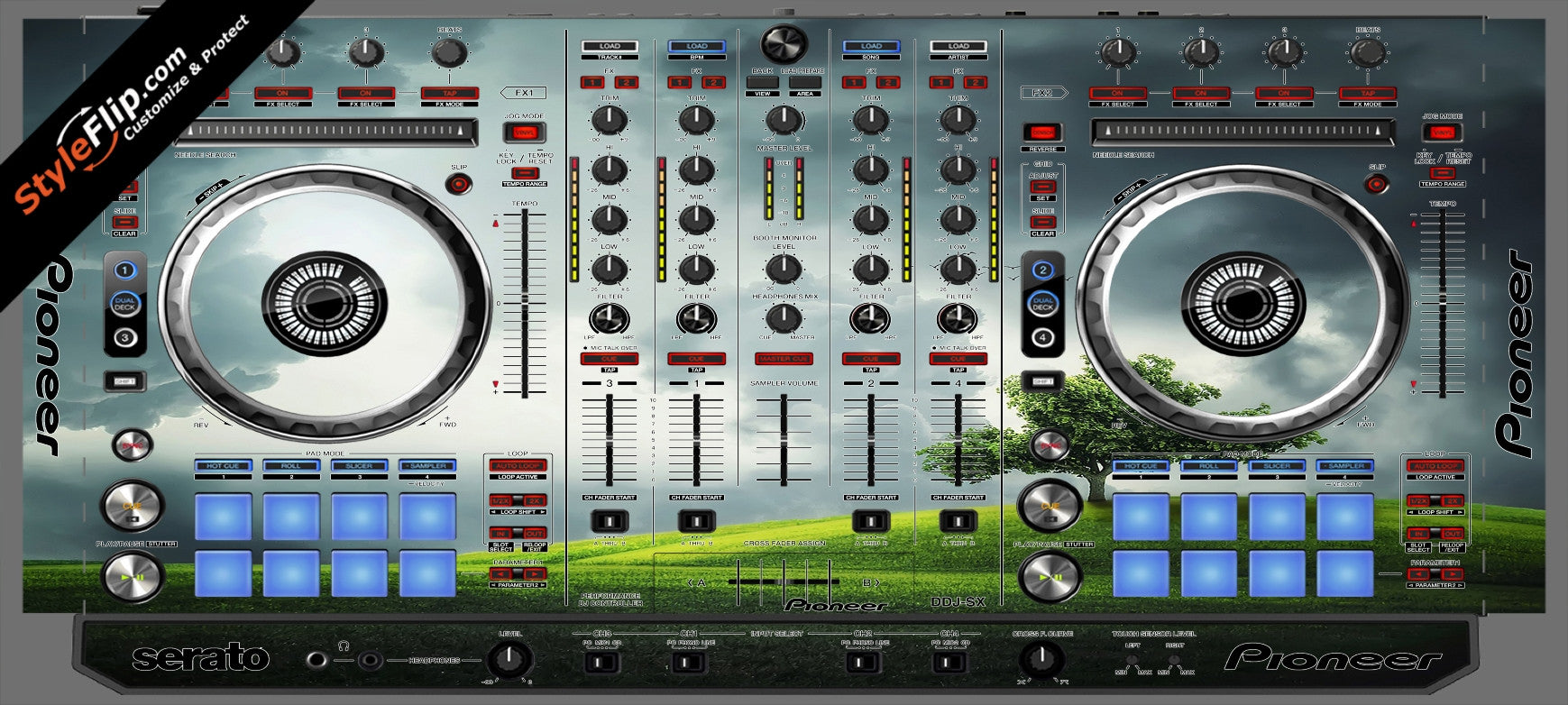1568x705 pixels.
Task: Select deck 3 on the left deck selector
Action: 125,338
